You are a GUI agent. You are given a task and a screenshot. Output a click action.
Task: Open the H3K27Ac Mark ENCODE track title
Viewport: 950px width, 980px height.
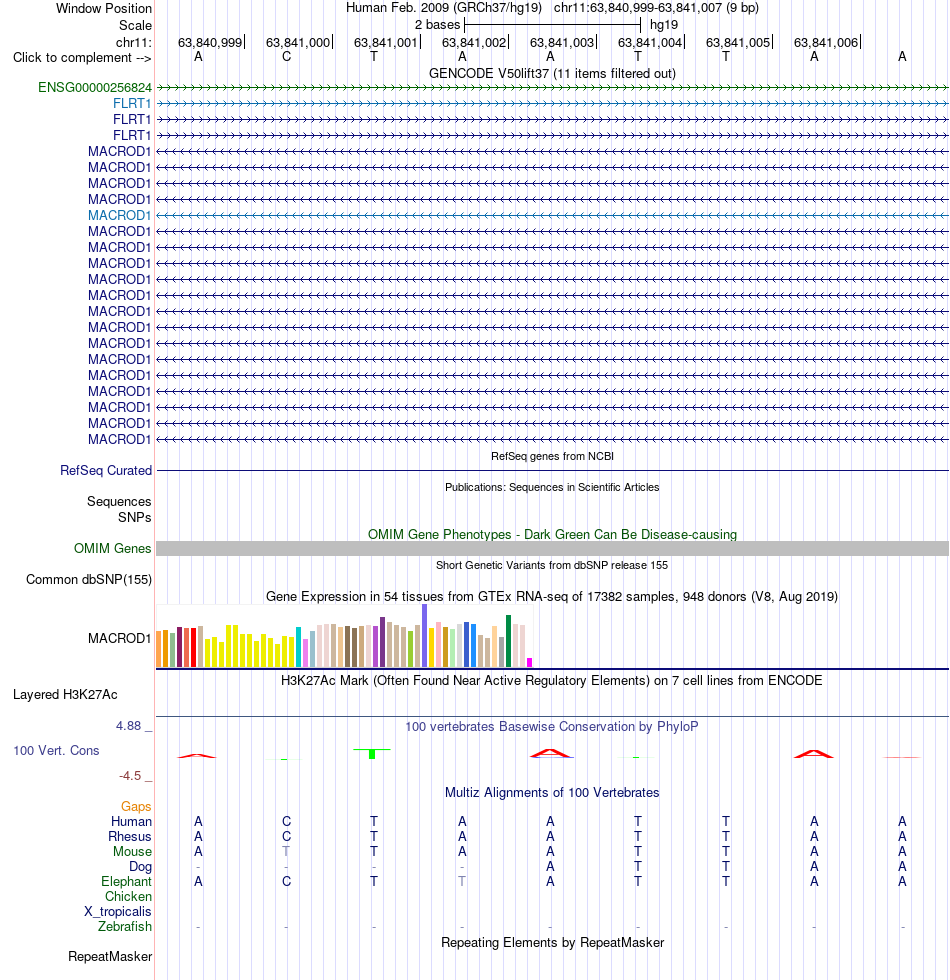coord(552,681)
